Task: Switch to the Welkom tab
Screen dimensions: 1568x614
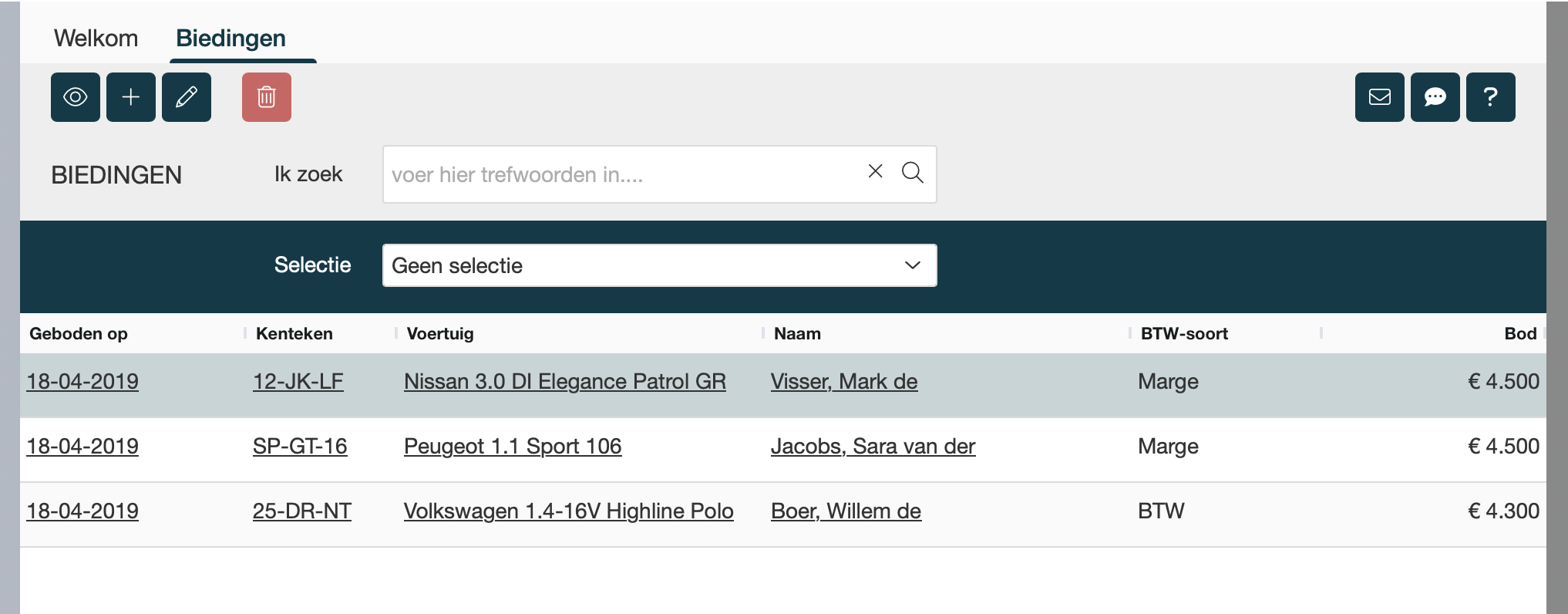Action: 96,38
